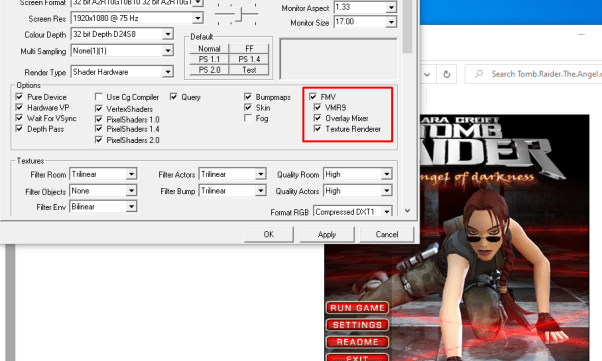
Task: Apply the PS 1.4 default preset
Action: 249,59
